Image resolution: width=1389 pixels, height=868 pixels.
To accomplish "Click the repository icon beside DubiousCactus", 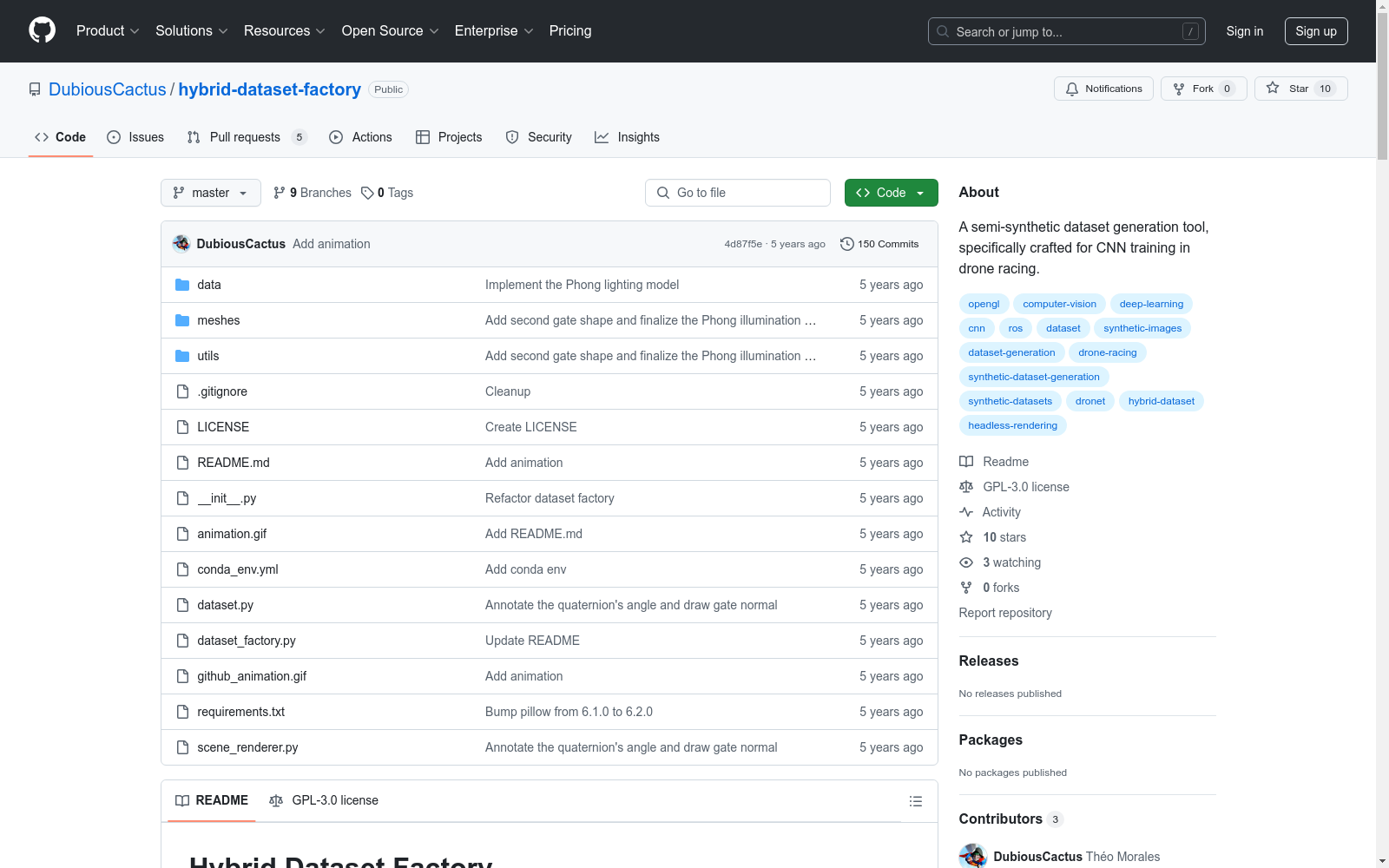I will [35, 89].
